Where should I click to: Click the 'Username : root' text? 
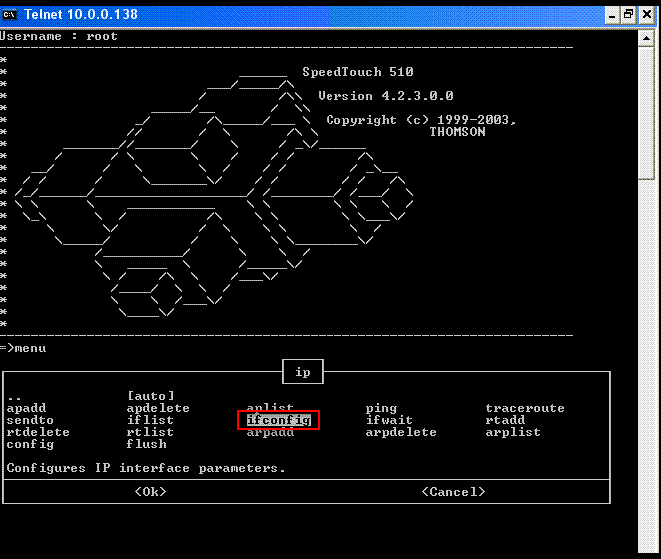(59, 36)
